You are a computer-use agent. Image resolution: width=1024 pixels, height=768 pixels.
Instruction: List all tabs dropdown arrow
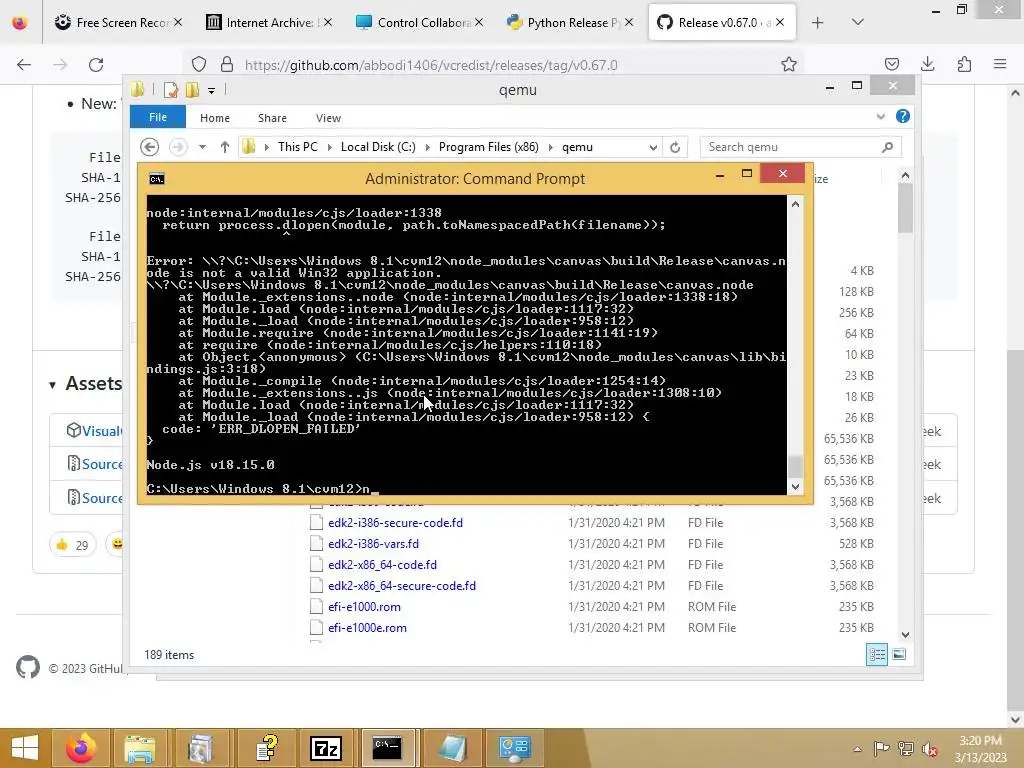(858, 22)
